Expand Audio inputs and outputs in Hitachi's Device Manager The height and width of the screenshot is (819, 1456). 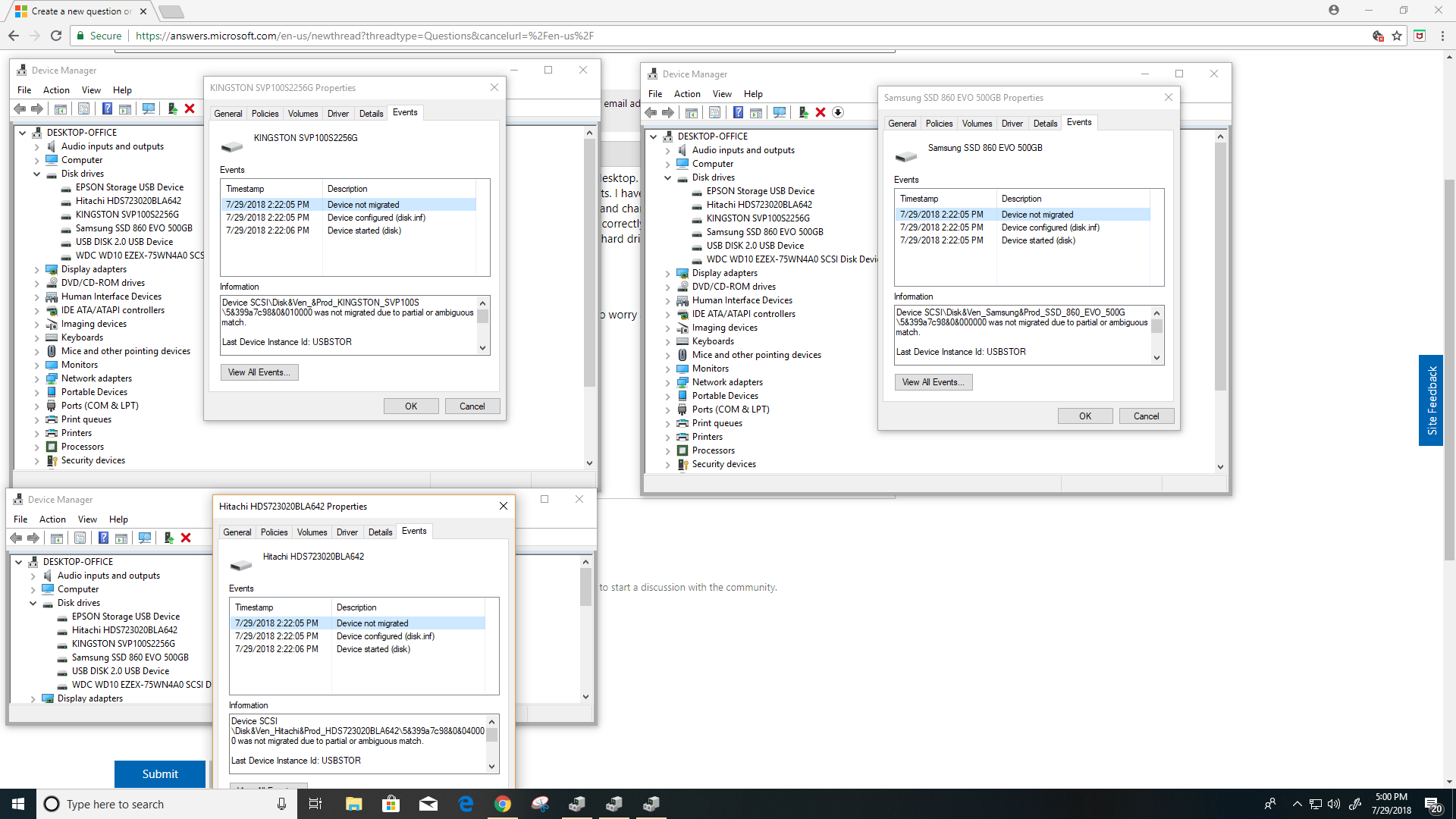click(33, 576)
